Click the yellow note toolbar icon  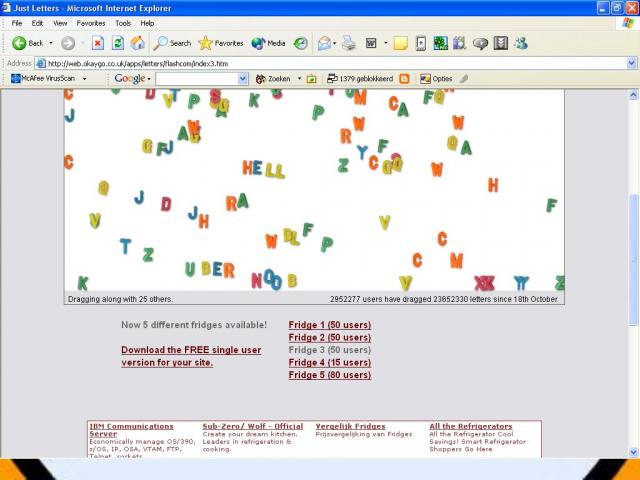click(400, 43)
